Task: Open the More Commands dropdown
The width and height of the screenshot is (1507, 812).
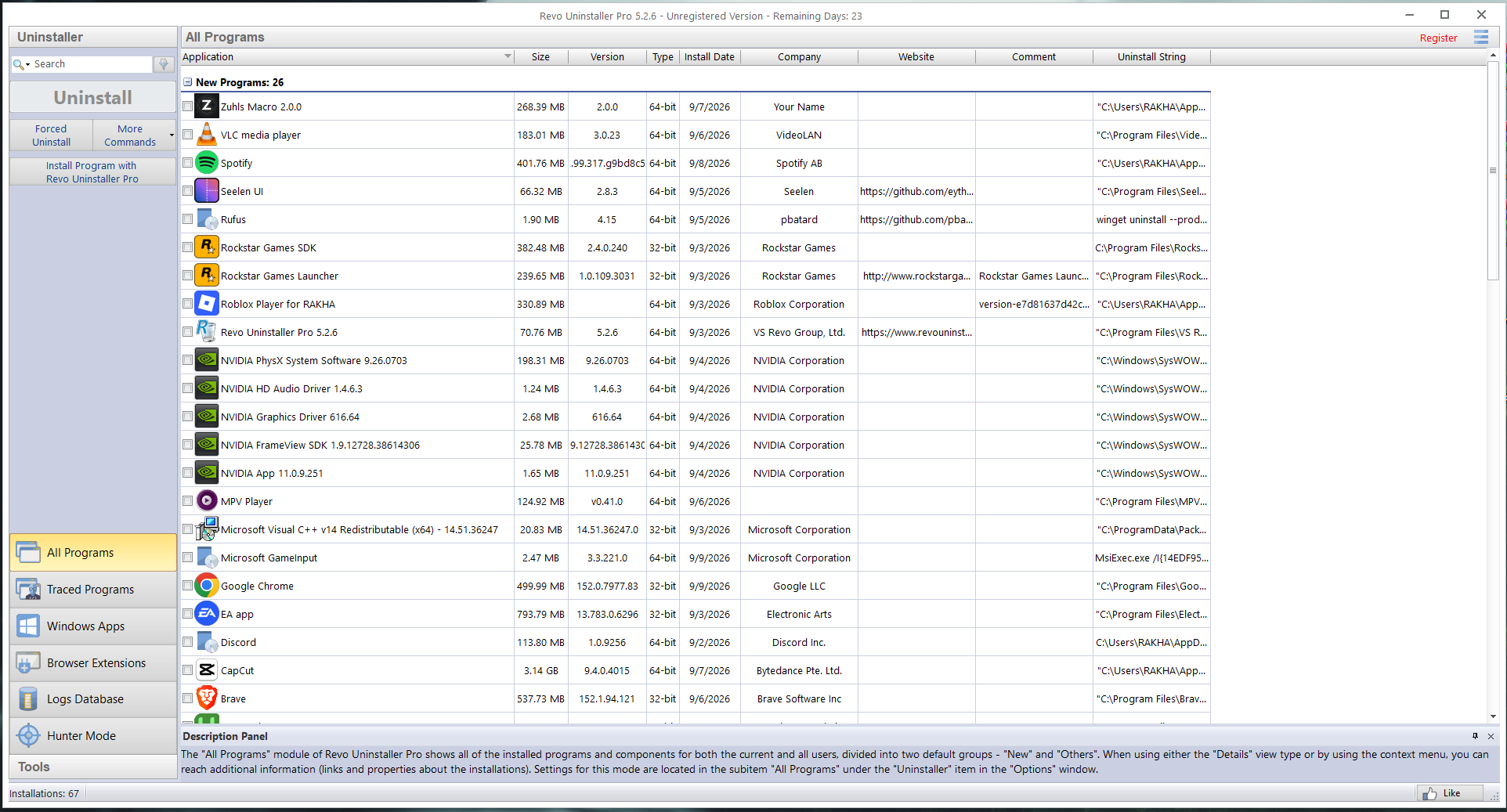Action: [x=134, y=135]
